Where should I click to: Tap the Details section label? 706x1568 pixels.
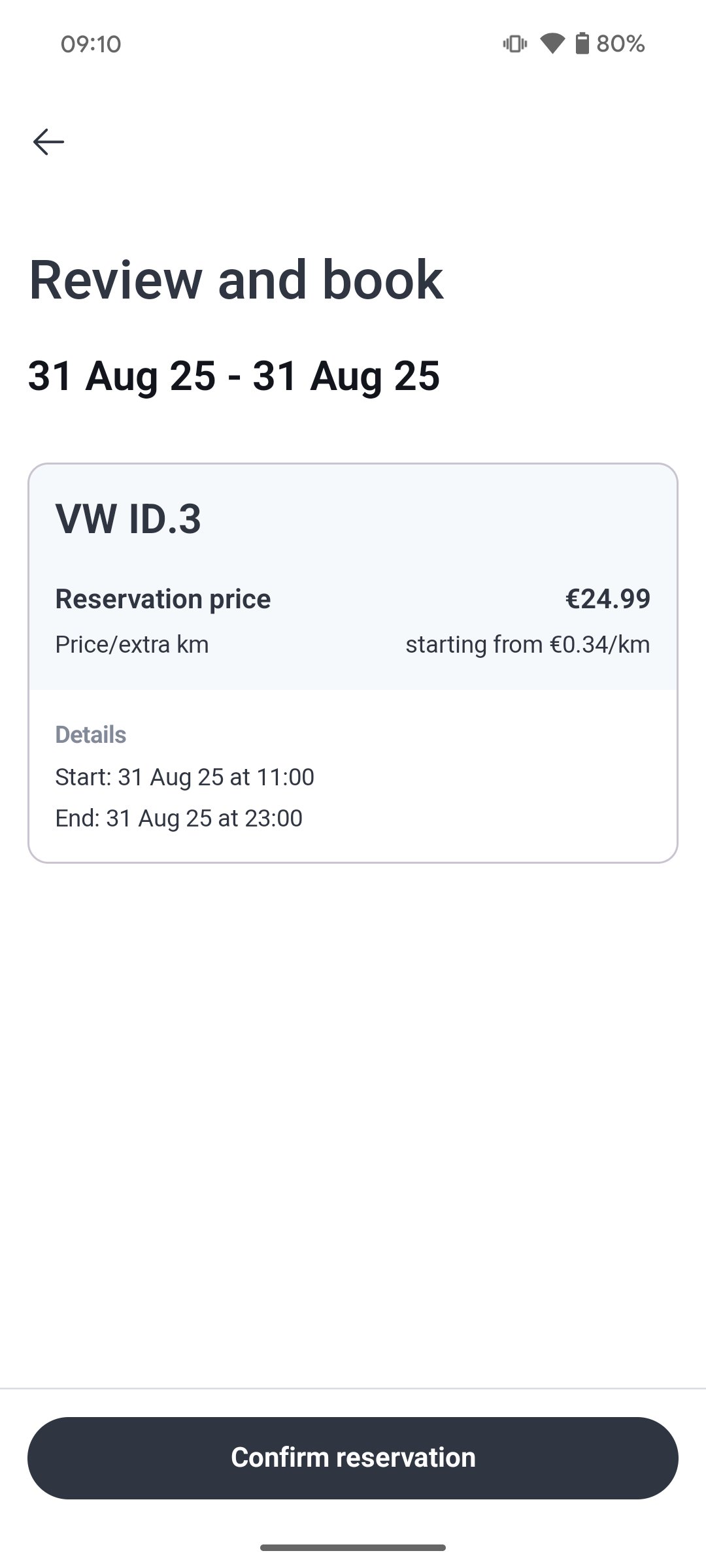tap(91, 735)
